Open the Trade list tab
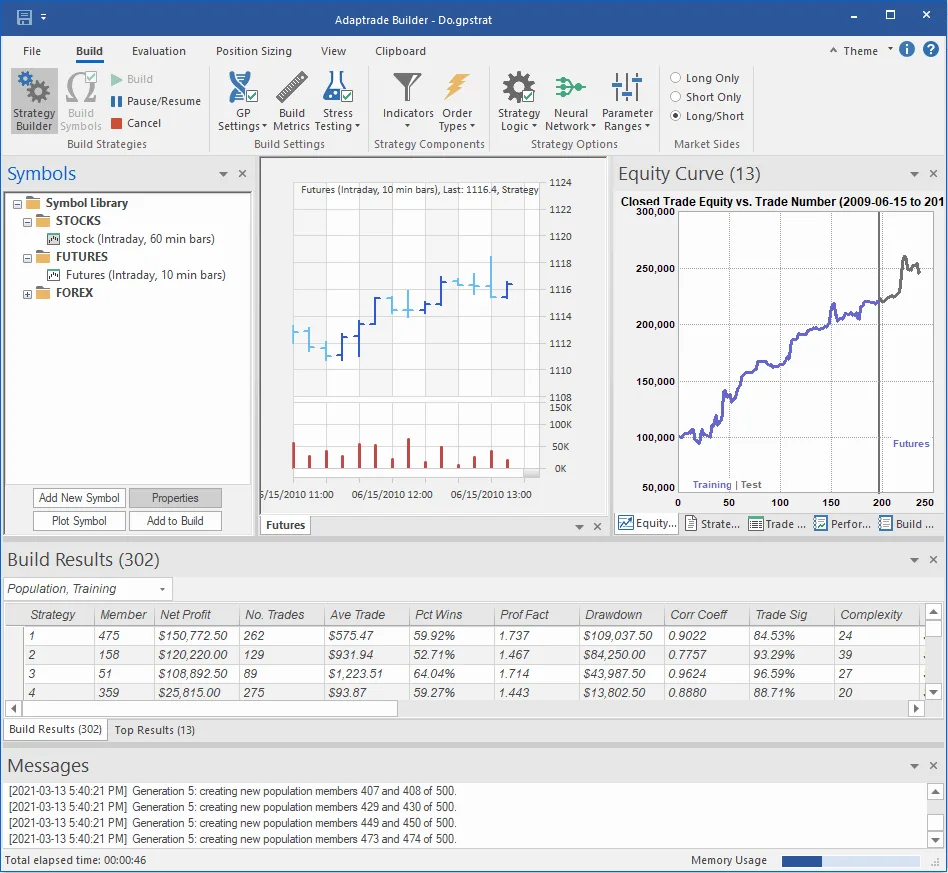 point(777,524)
